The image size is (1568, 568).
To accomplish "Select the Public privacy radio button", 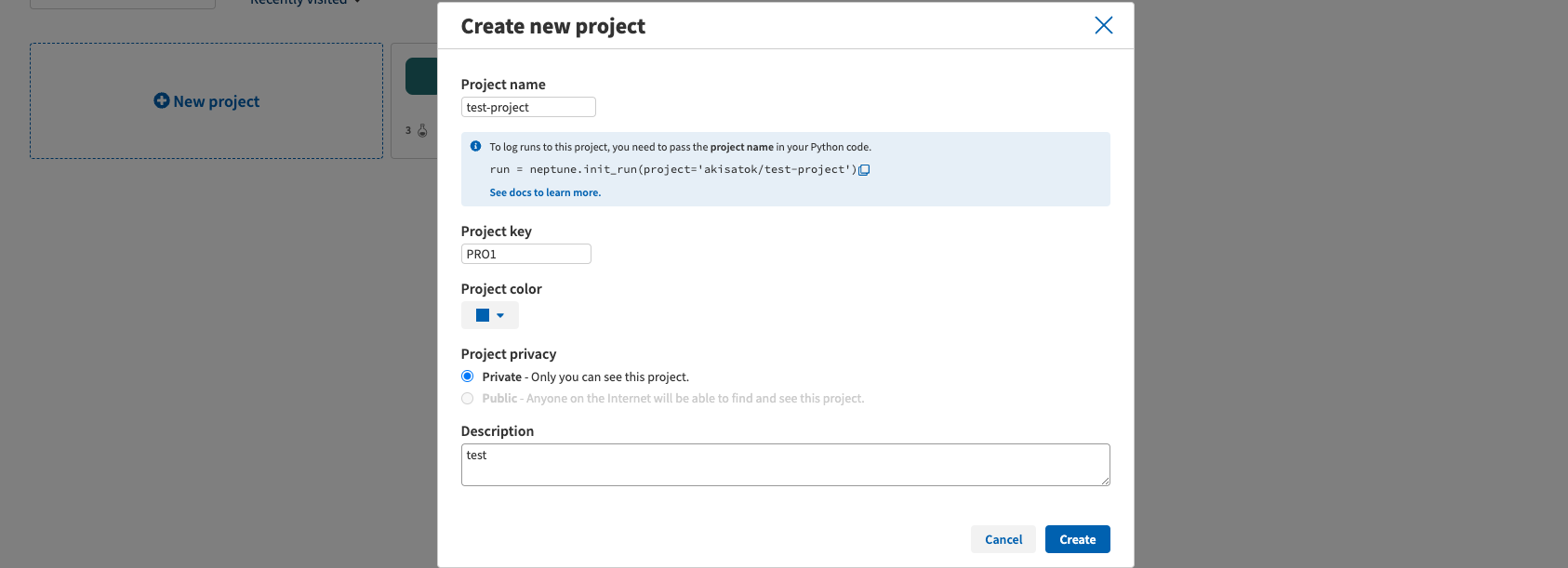I will 468,398.
